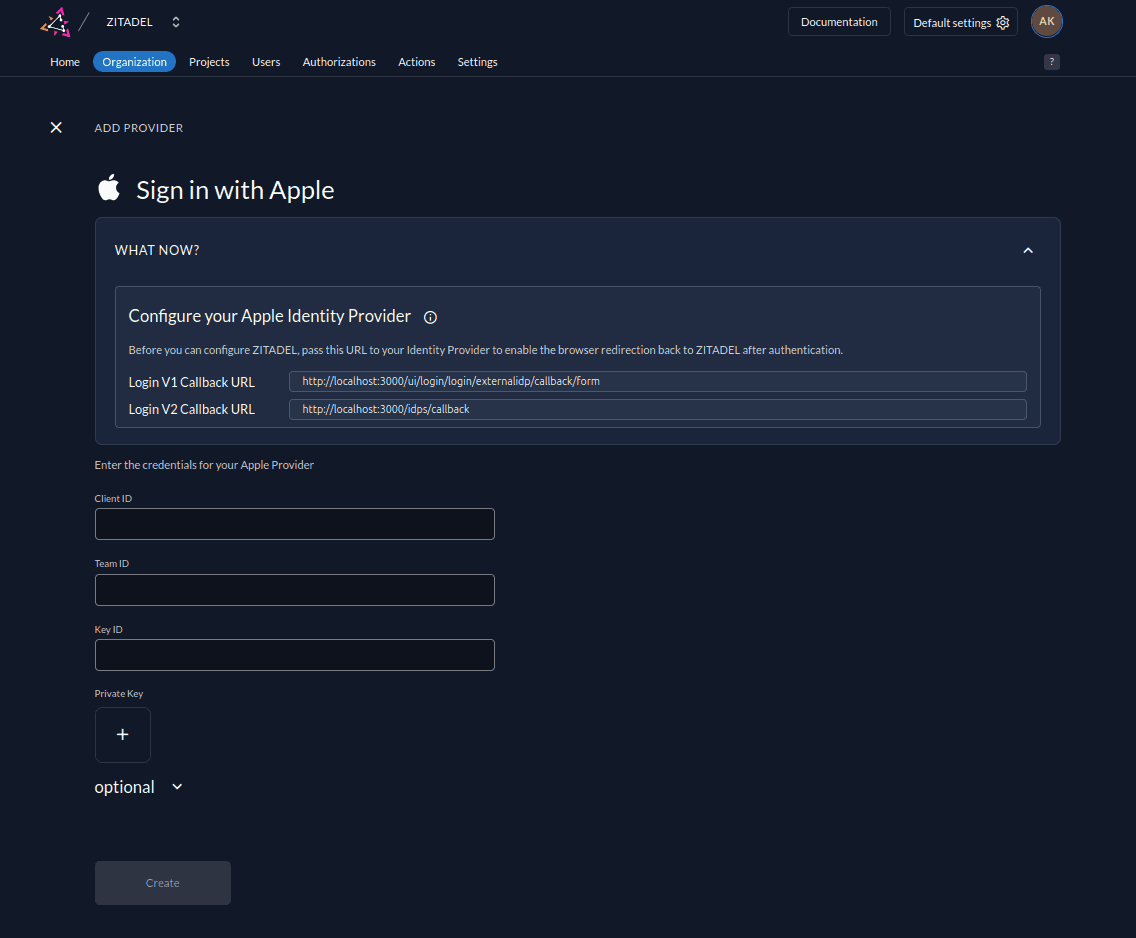
Task: Close the Add Provider page
Action: coord(56,128)
